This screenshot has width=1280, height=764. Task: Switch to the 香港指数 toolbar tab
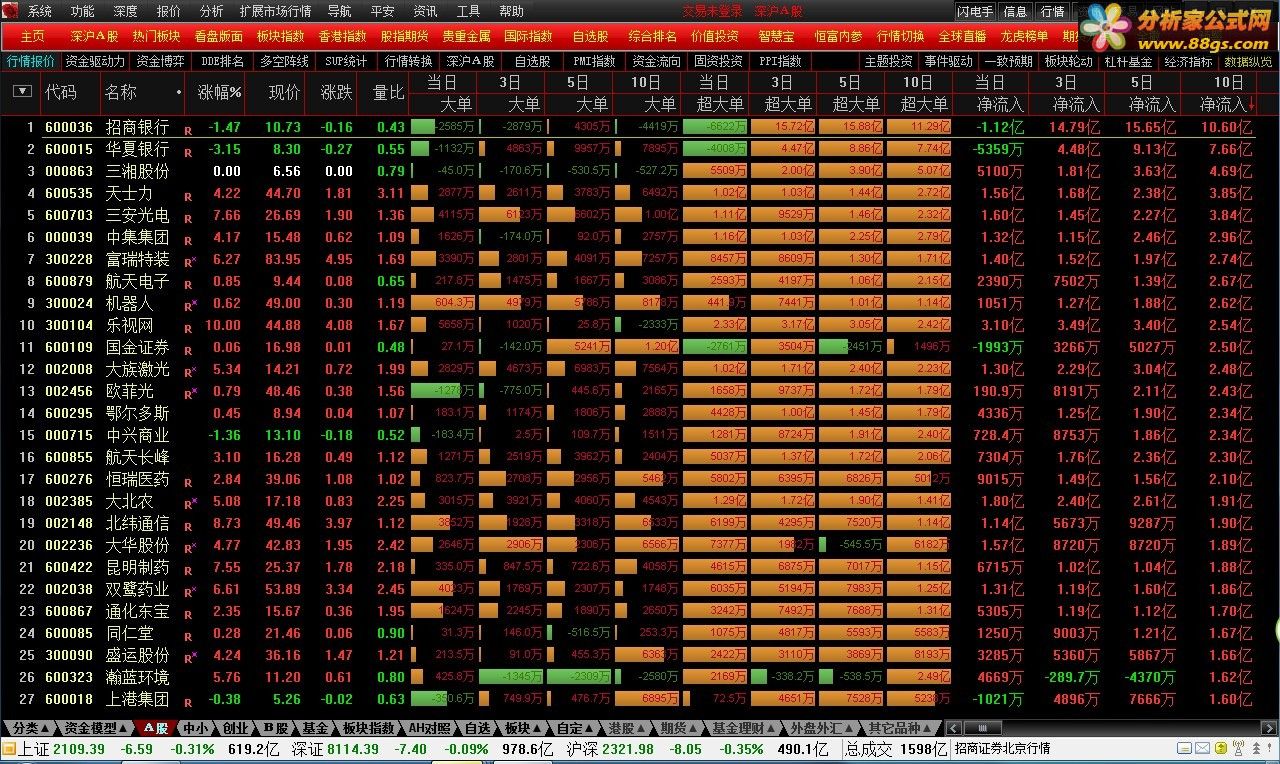(x=342, y=36)
